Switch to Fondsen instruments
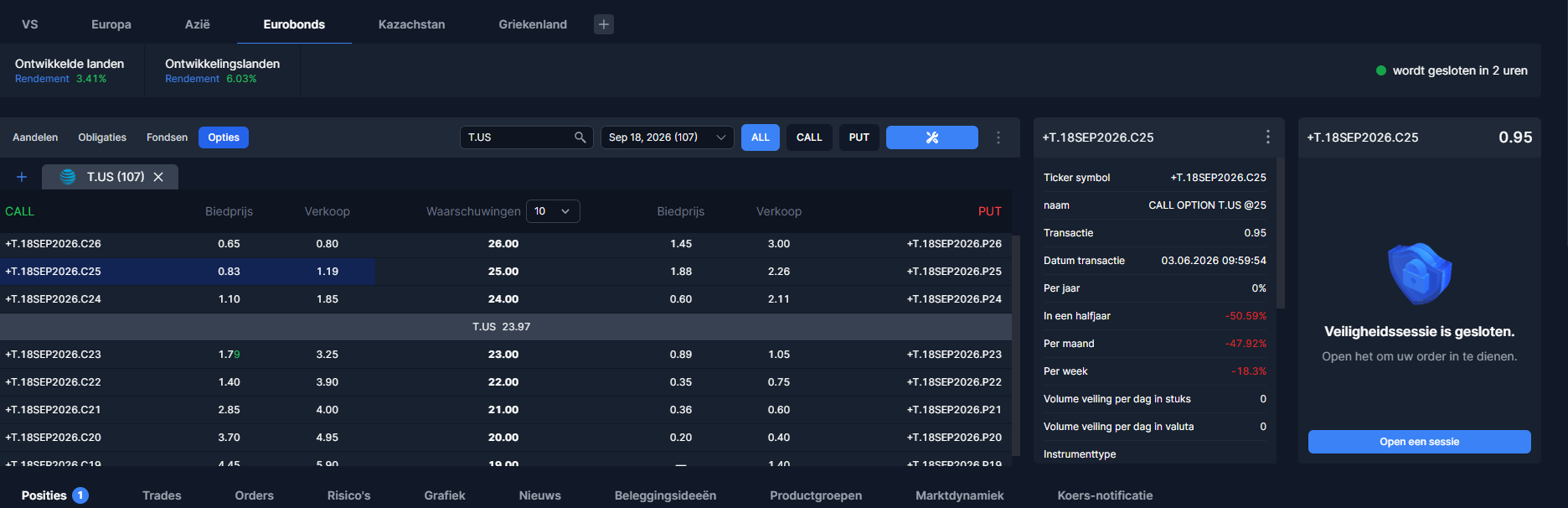This screenshot has height=508, width=1568. point(167,137)
